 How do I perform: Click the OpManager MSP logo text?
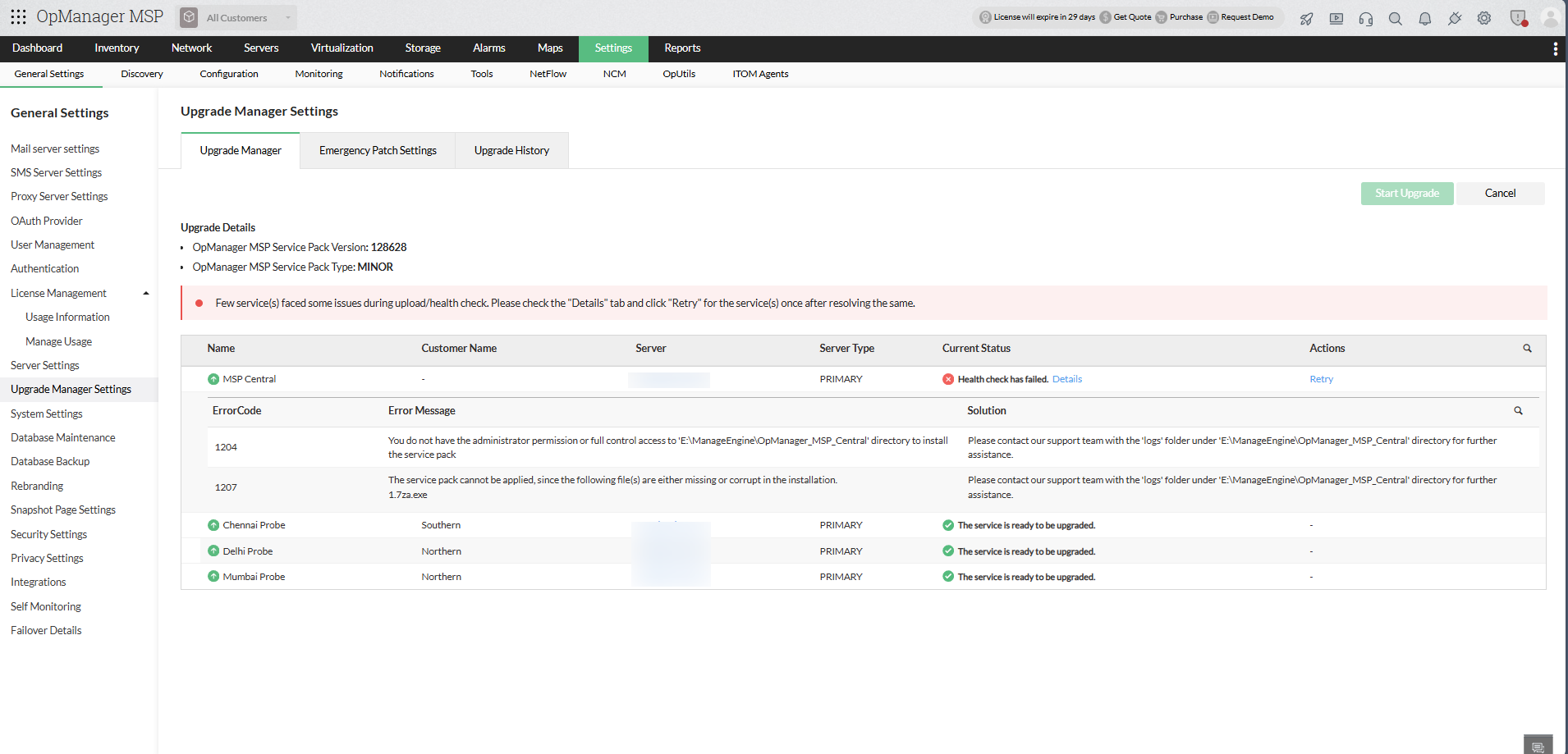pos(99,16)
